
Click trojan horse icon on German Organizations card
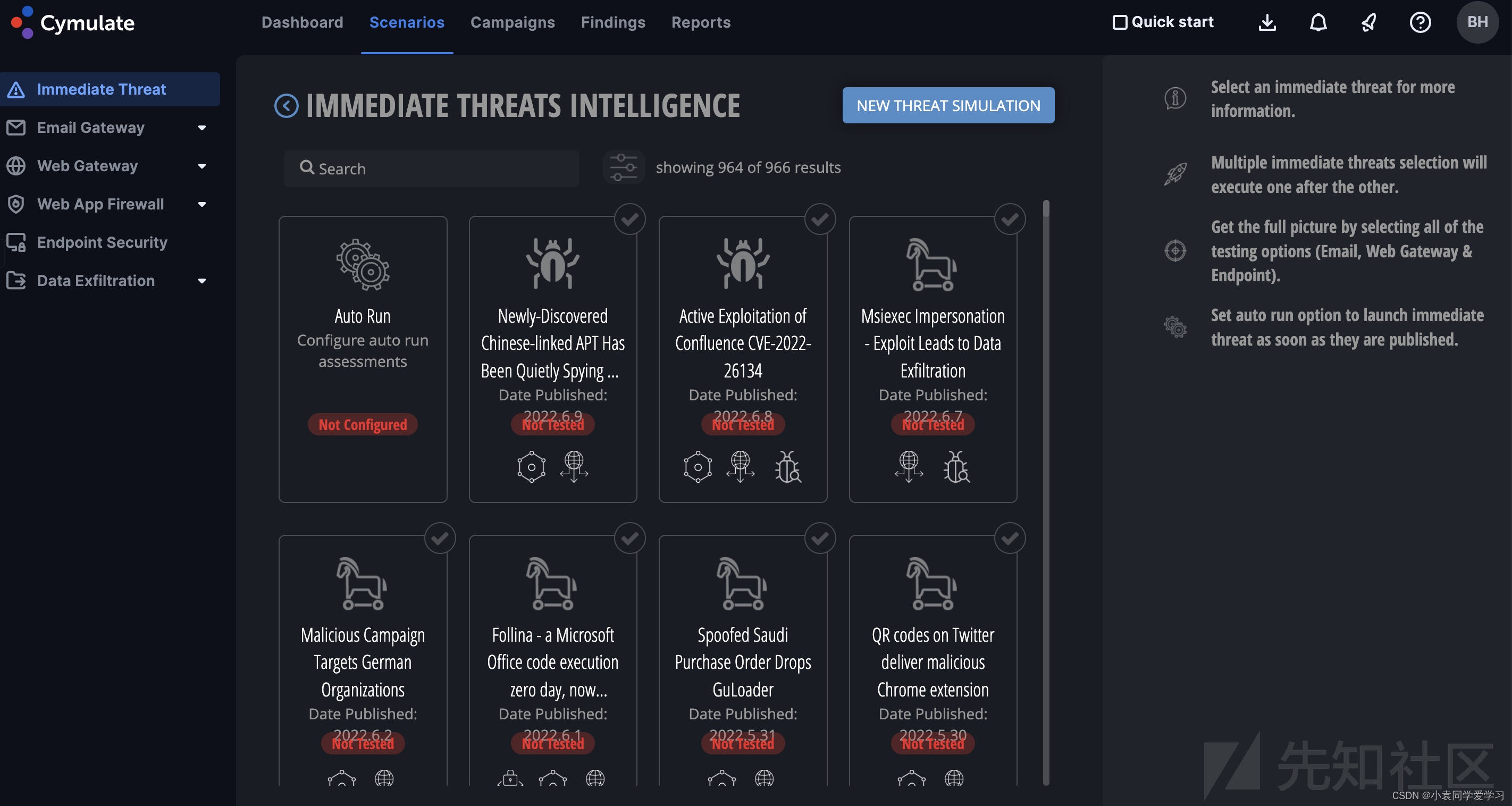coord(362,584)
